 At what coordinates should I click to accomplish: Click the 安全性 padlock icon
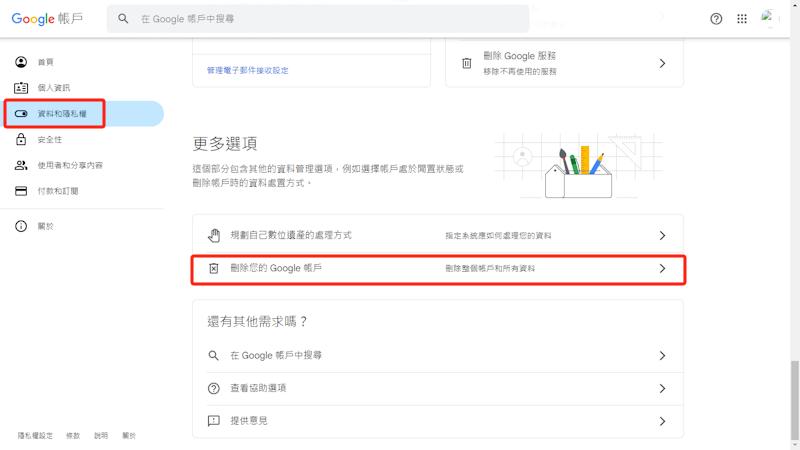[x=21, y=139]
